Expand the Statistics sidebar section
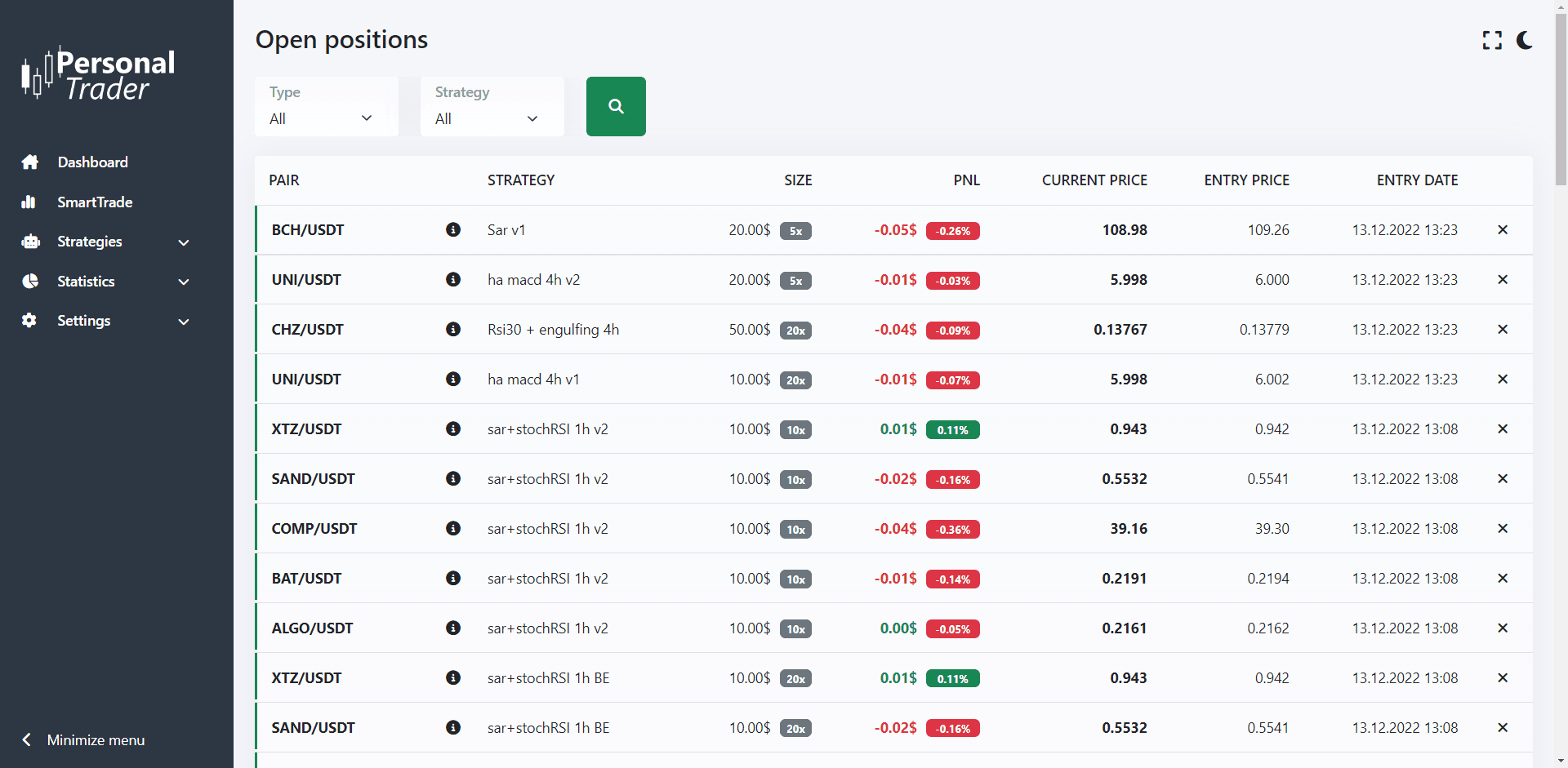This screenshot has width=1568, height=768. coord(106,282)
